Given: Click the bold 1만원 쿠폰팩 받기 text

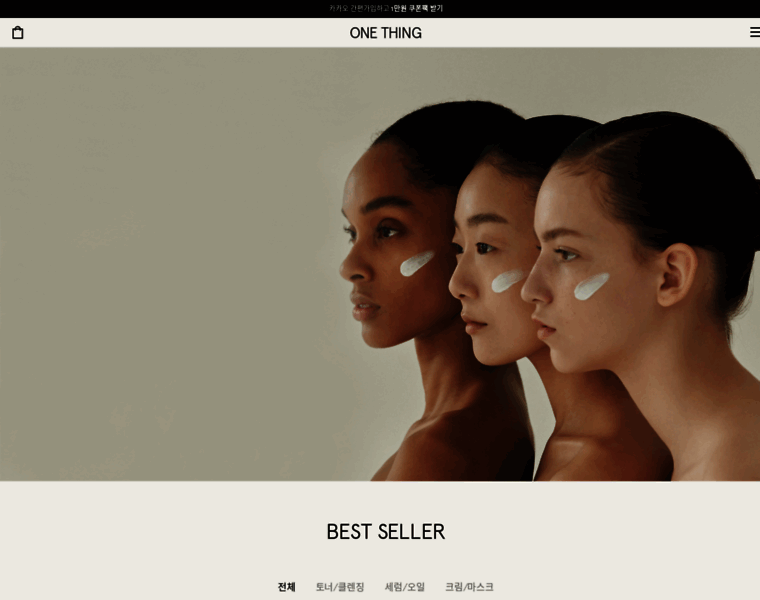Looking at the screenshot, I should pyautogui.click(x=417, y=8).
